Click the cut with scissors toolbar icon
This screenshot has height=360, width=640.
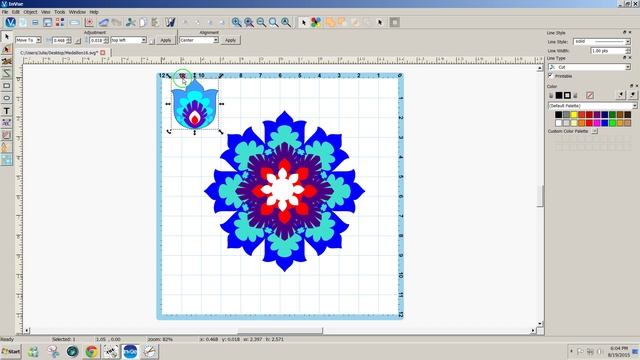(x=131, y=22)
